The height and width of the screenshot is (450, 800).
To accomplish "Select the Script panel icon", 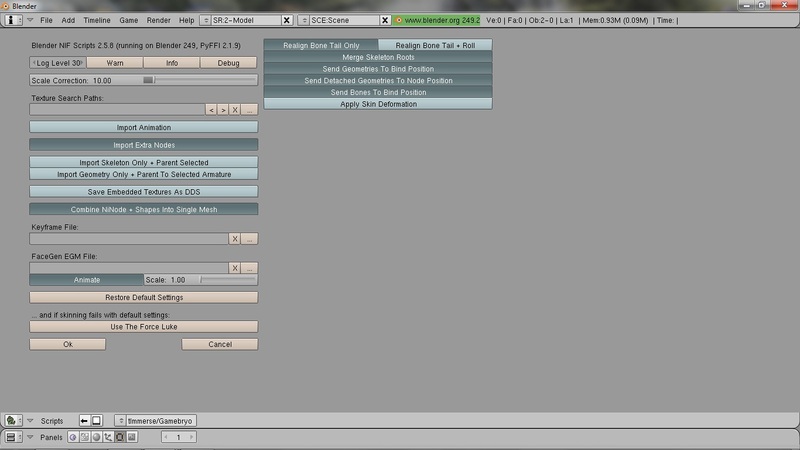I will click(x=85, y=437).
